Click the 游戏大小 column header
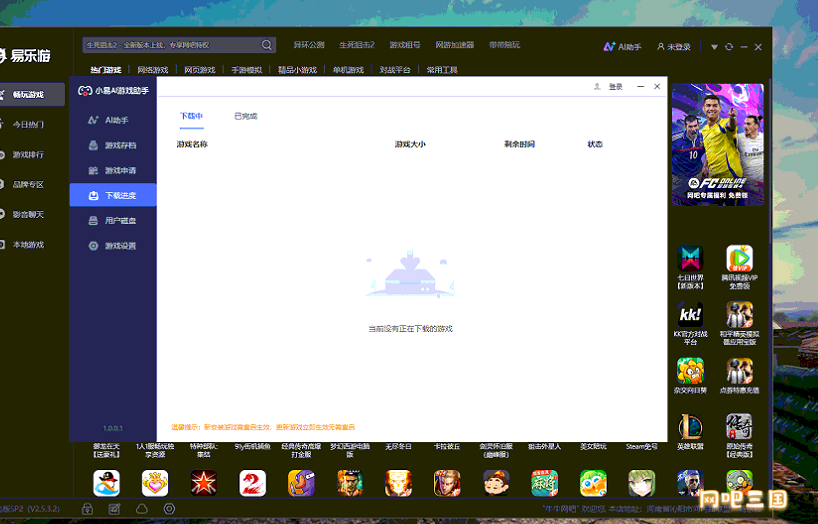818x524 pixels. pyautogui.click(x=410, y=144)
